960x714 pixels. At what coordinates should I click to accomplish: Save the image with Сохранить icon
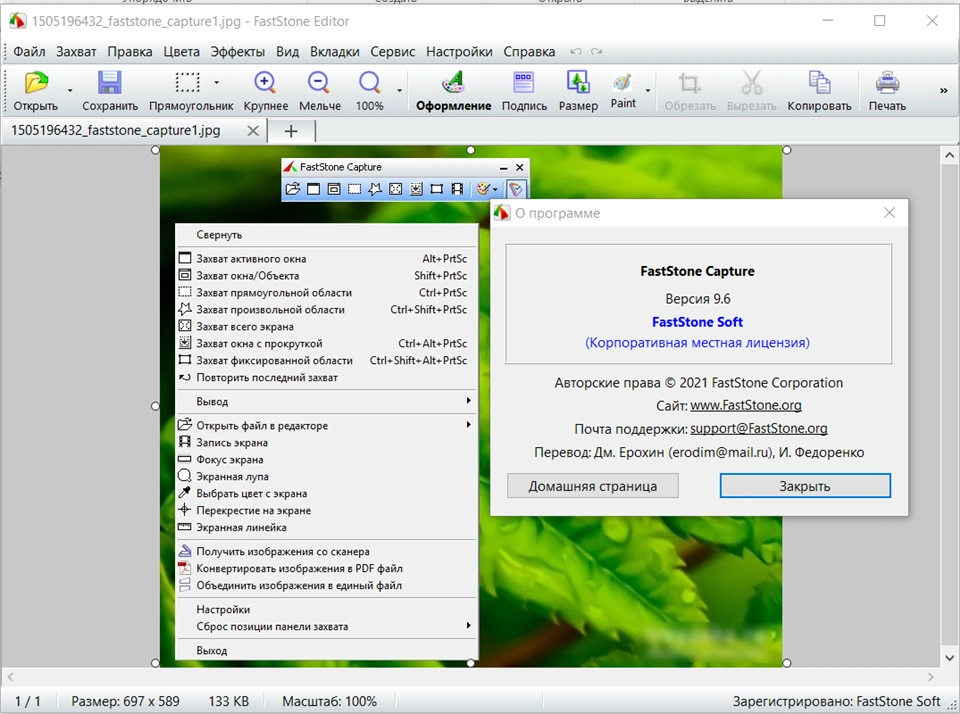(x=110, y=82)
